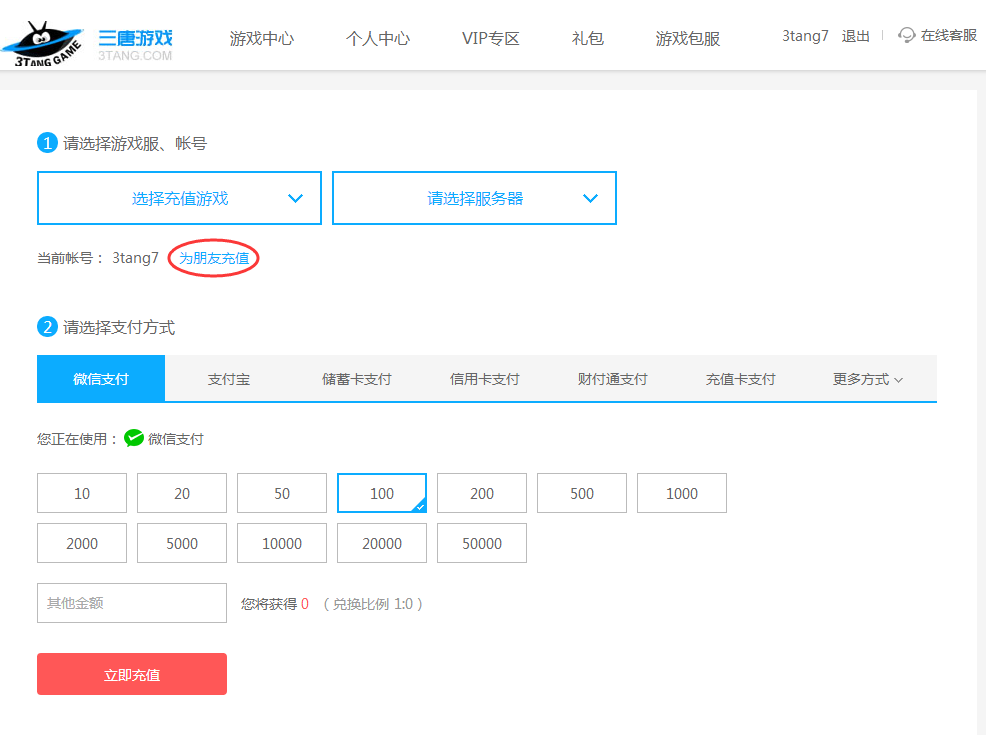Open 个人中心 from the top menu
This screenshot has width=986, height=735.
(x=377, y=38)
